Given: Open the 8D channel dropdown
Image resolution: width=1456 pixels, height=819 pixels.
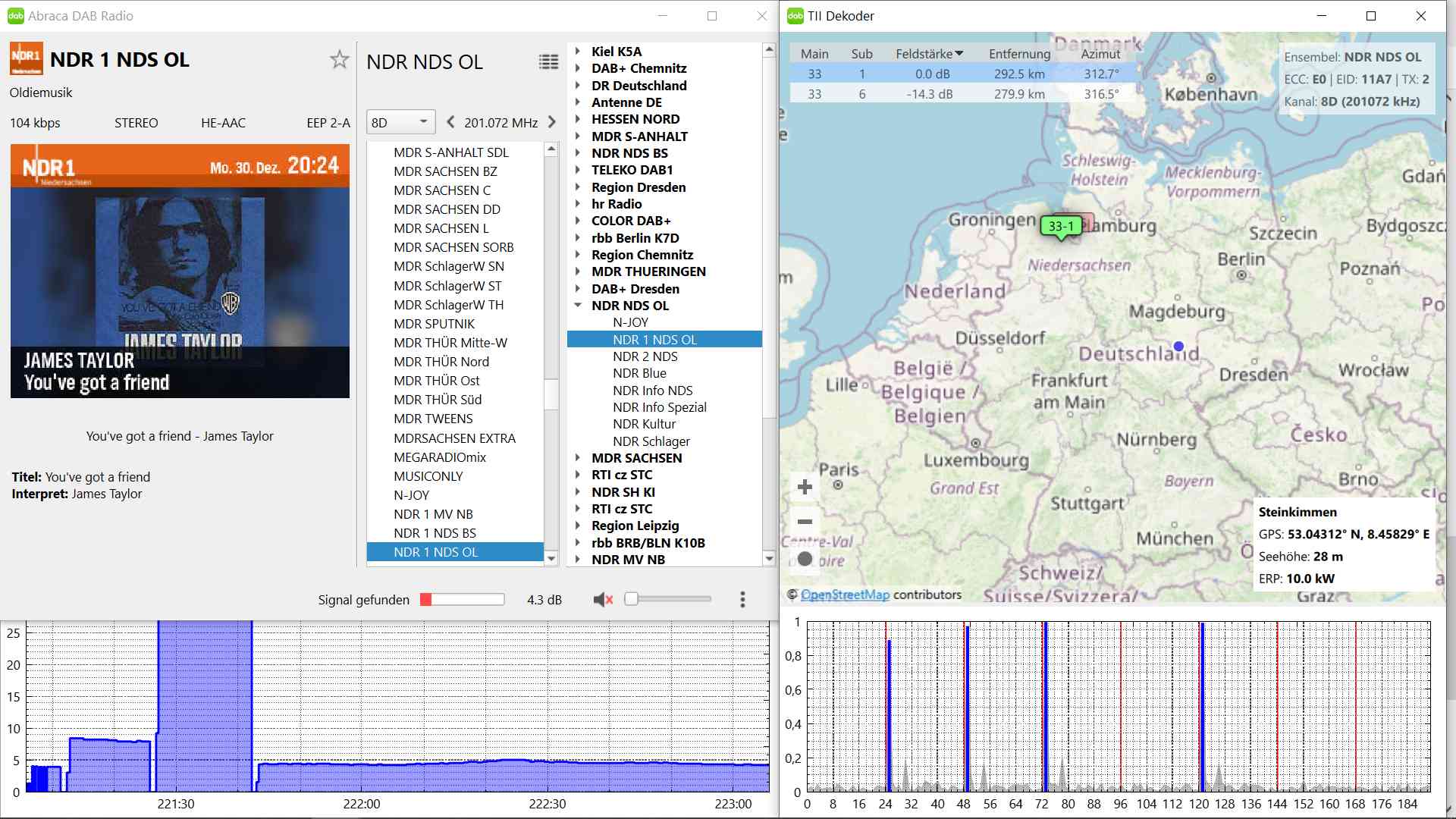Looking at the screenshot, I should (400, 122).
